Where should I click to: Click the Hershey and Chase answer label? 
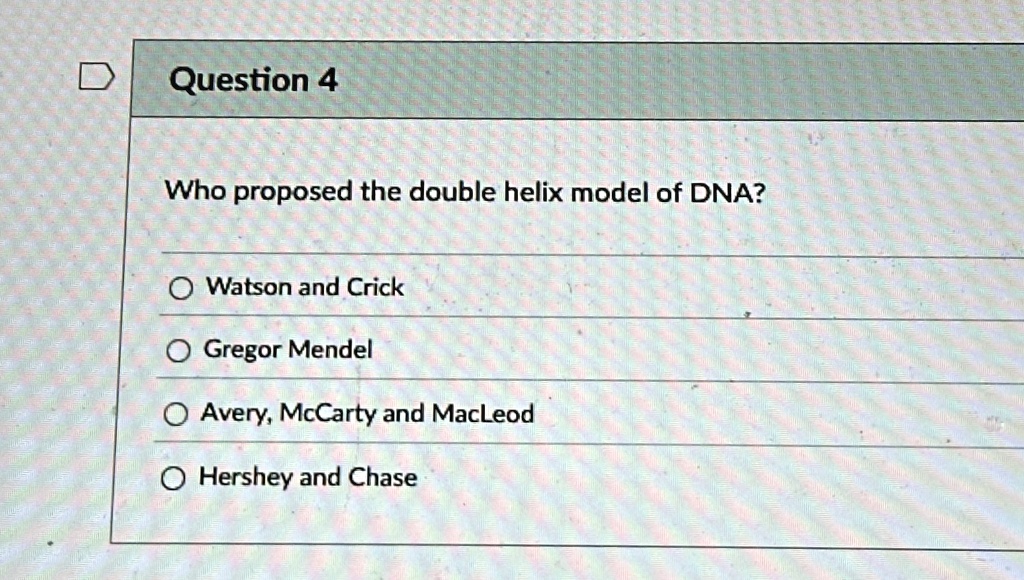click(308, 478)
